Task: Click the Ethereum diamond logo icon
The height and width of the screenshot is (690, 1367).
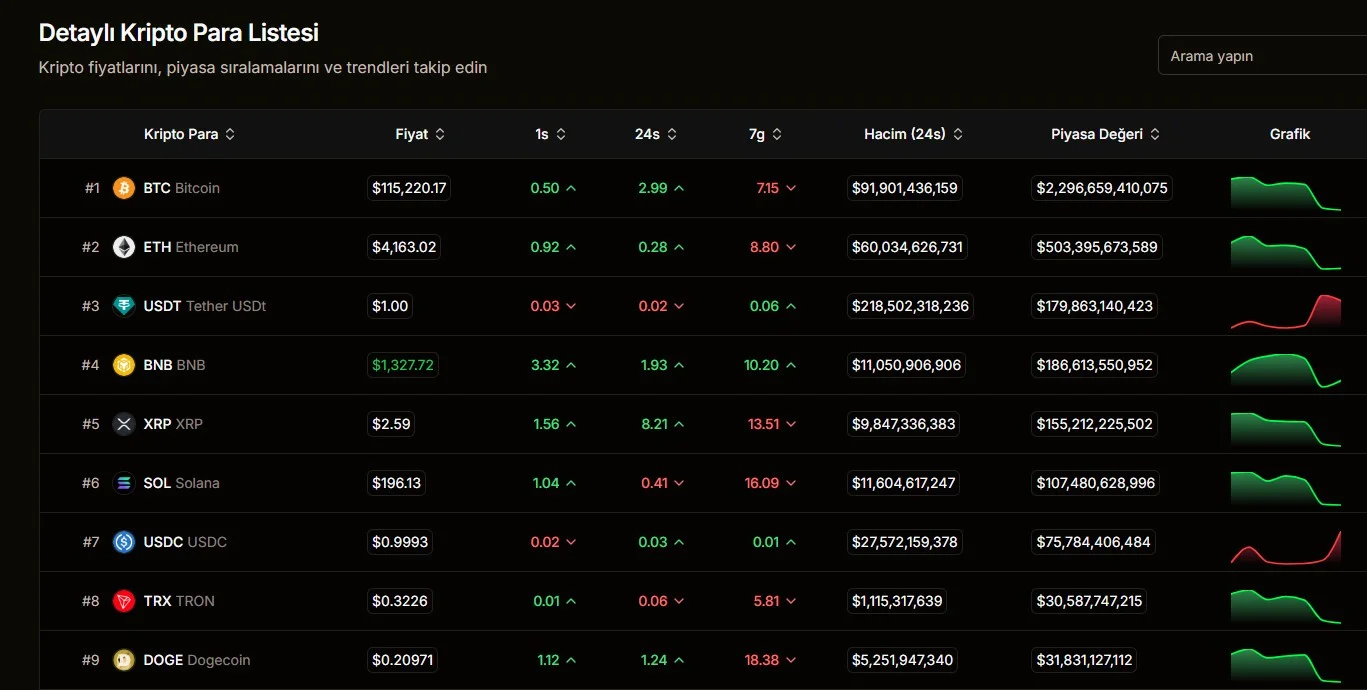Action: 124,247
